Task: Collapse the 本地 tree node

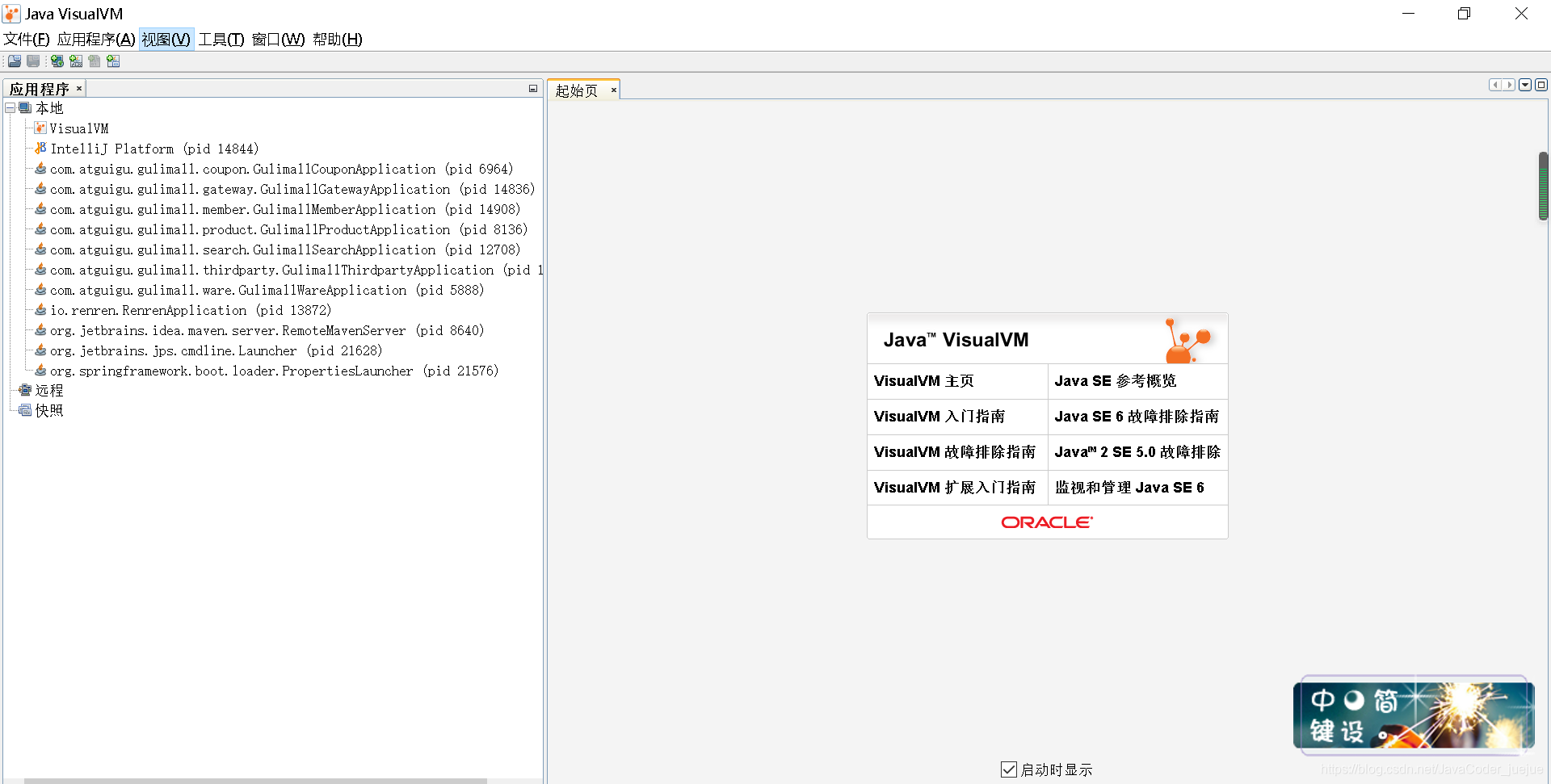Action: [11, 107]
